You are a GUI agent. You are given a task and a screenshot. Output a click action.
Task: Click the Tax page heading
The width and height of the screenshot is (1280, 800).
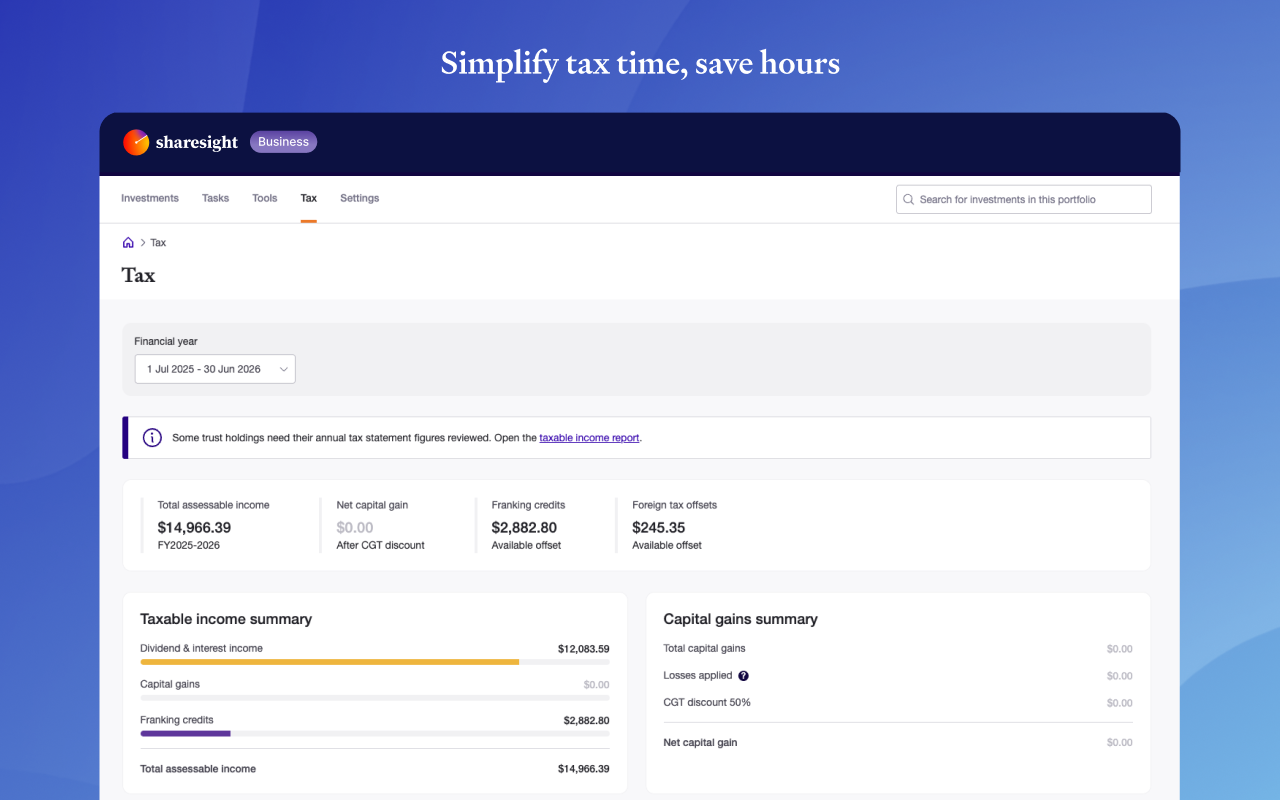pos(138,275)
